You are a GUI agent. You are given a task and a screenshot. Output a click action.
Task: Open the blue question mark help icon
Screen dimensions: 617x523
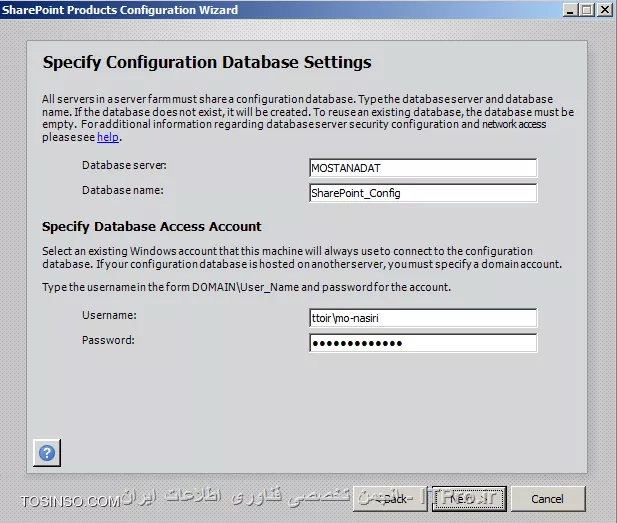(47, 453)
